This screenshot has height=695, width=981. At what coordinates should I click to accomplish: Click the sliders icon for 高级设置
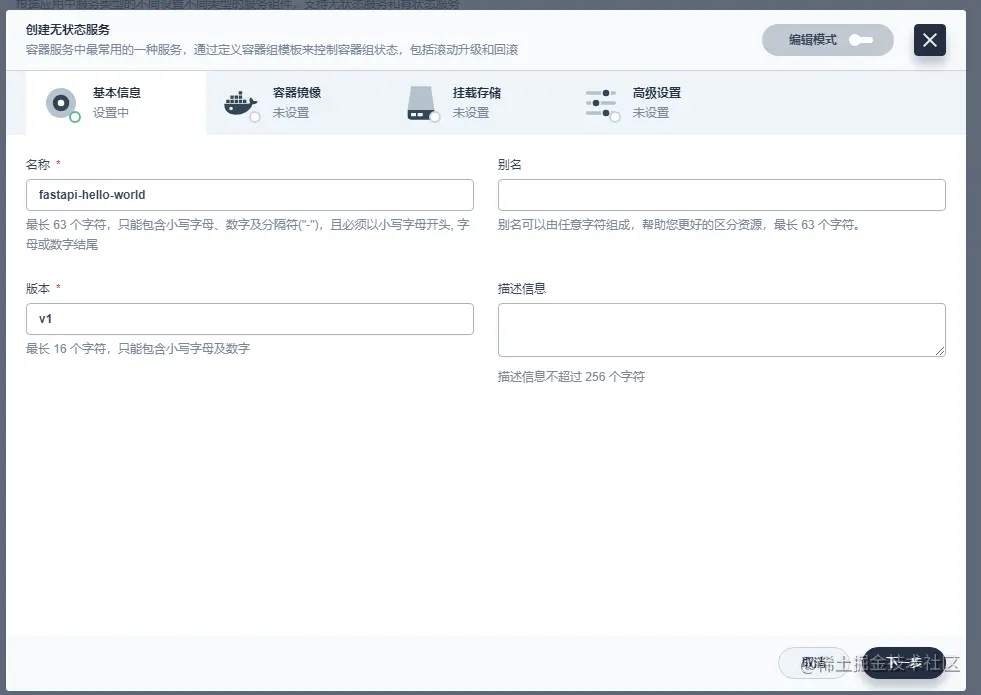(x=601, y=103)
